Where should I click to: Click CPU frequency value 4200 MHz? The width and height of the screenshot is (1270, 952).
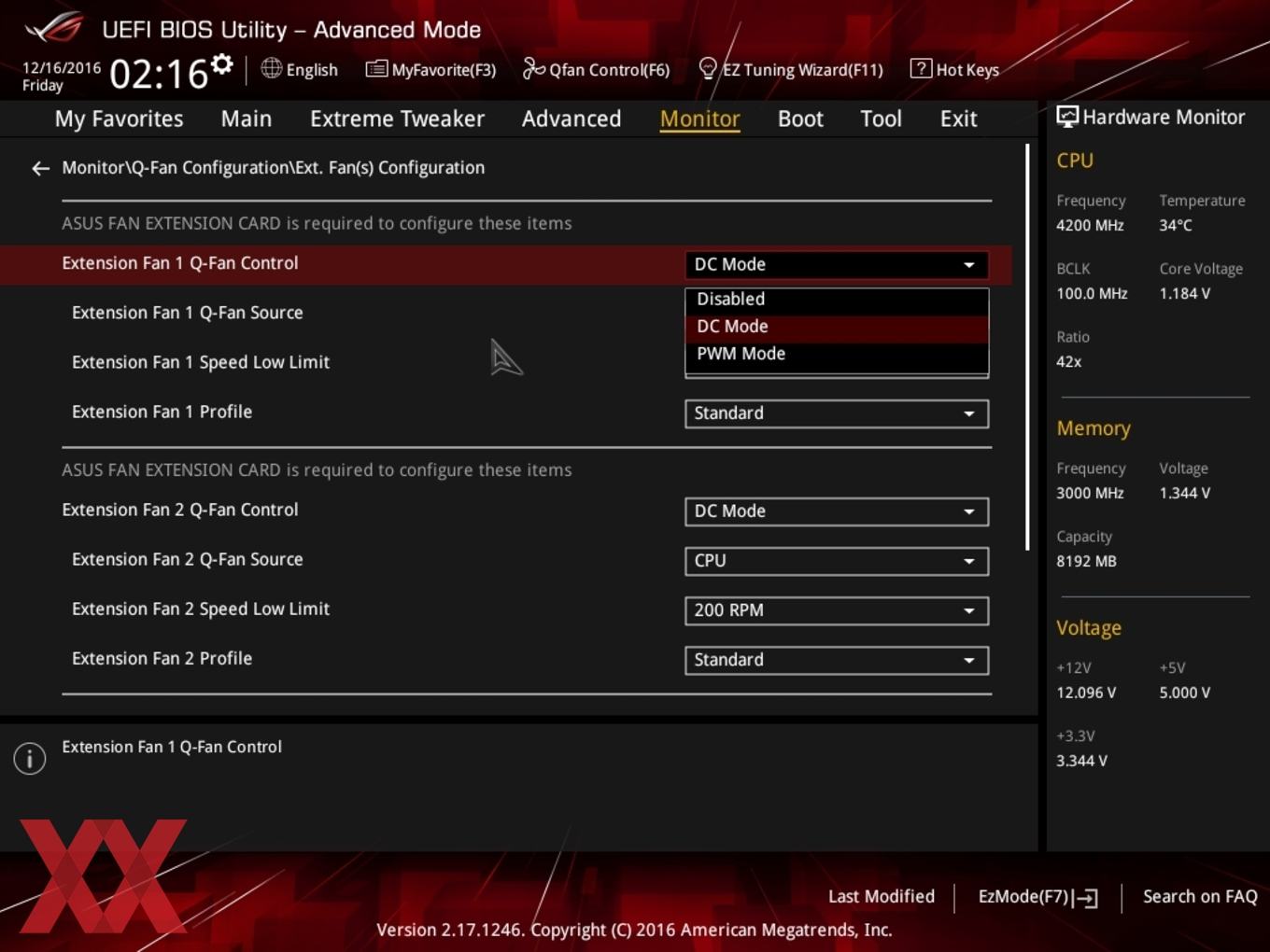[x=1090, y=226]
